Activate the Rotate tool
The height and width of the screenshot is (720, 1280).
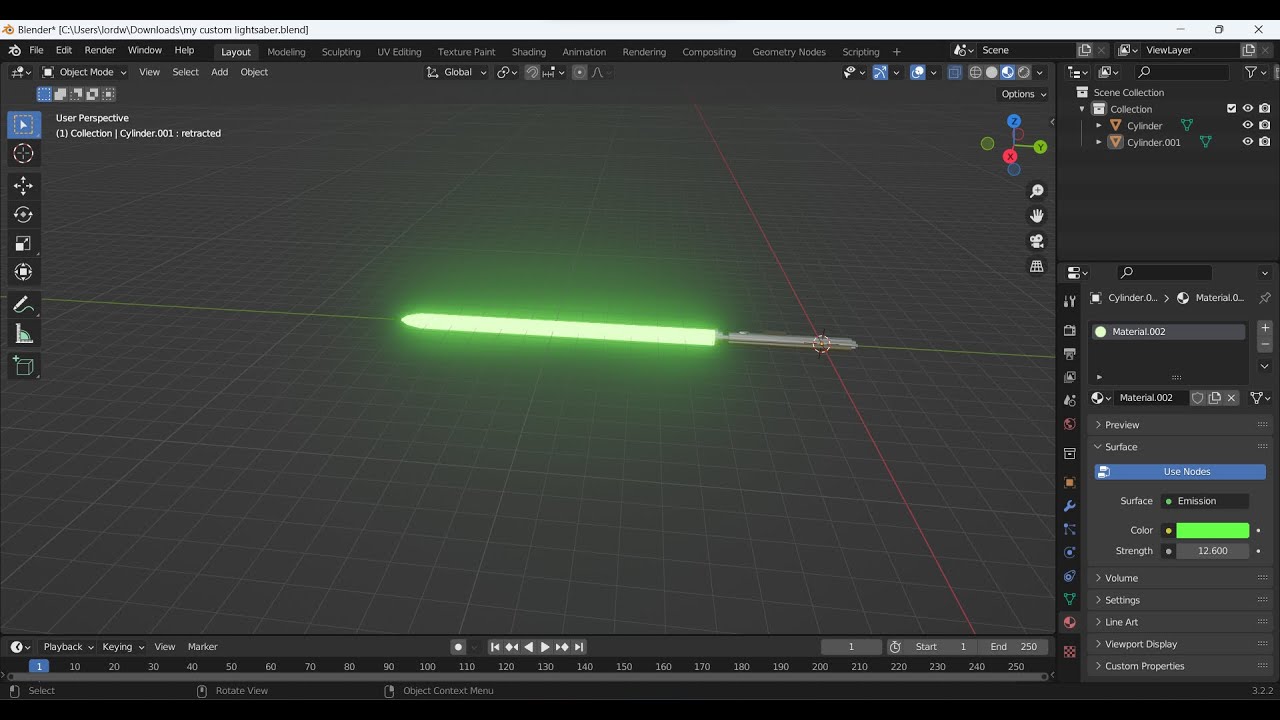pos(23,215)
